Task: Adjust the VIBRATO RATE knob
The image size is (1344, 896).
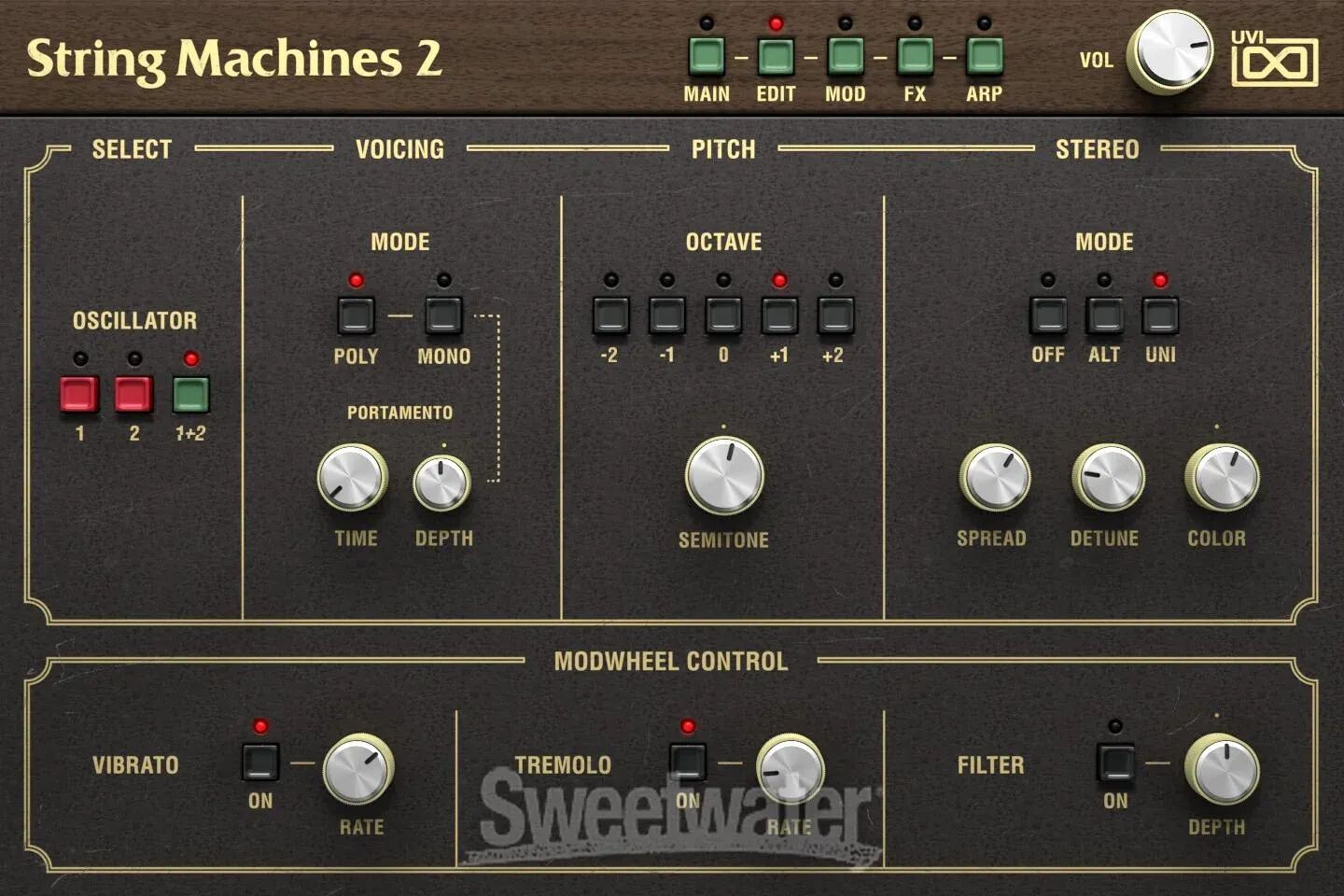Action: (357, 770)
